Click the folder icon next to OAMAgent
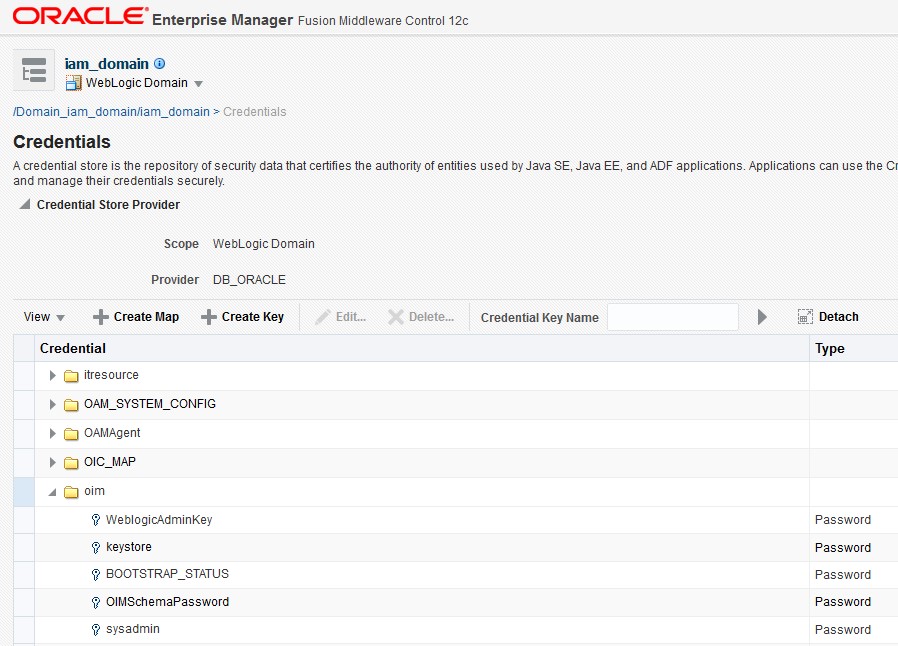The height and width of the screenshot is (646, 898). tap(69, 433)
